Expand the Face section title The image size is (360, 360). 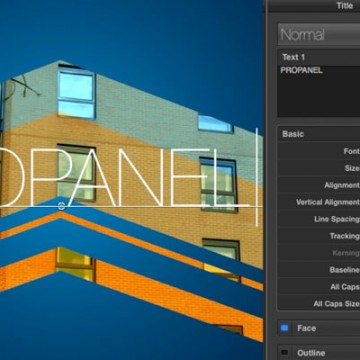click(307, 328)
